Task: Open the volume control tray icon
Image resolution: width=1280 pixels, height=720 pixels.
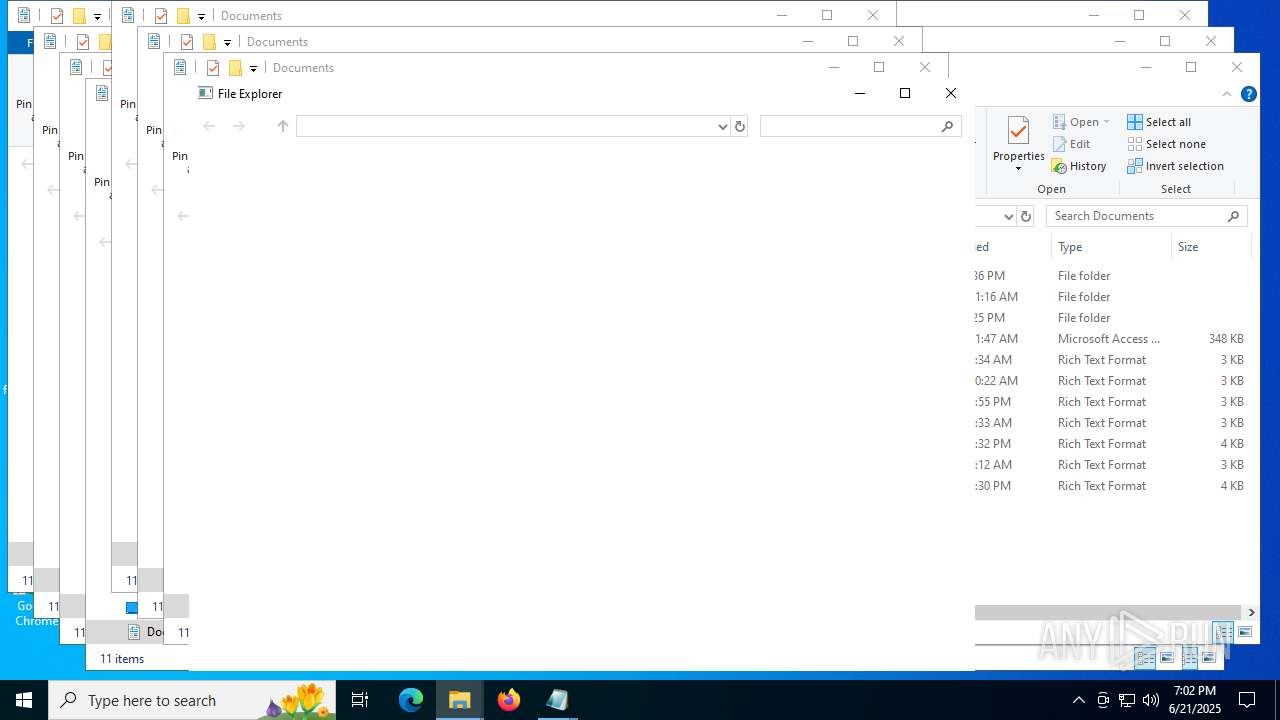Action: tap(1151, 700)
